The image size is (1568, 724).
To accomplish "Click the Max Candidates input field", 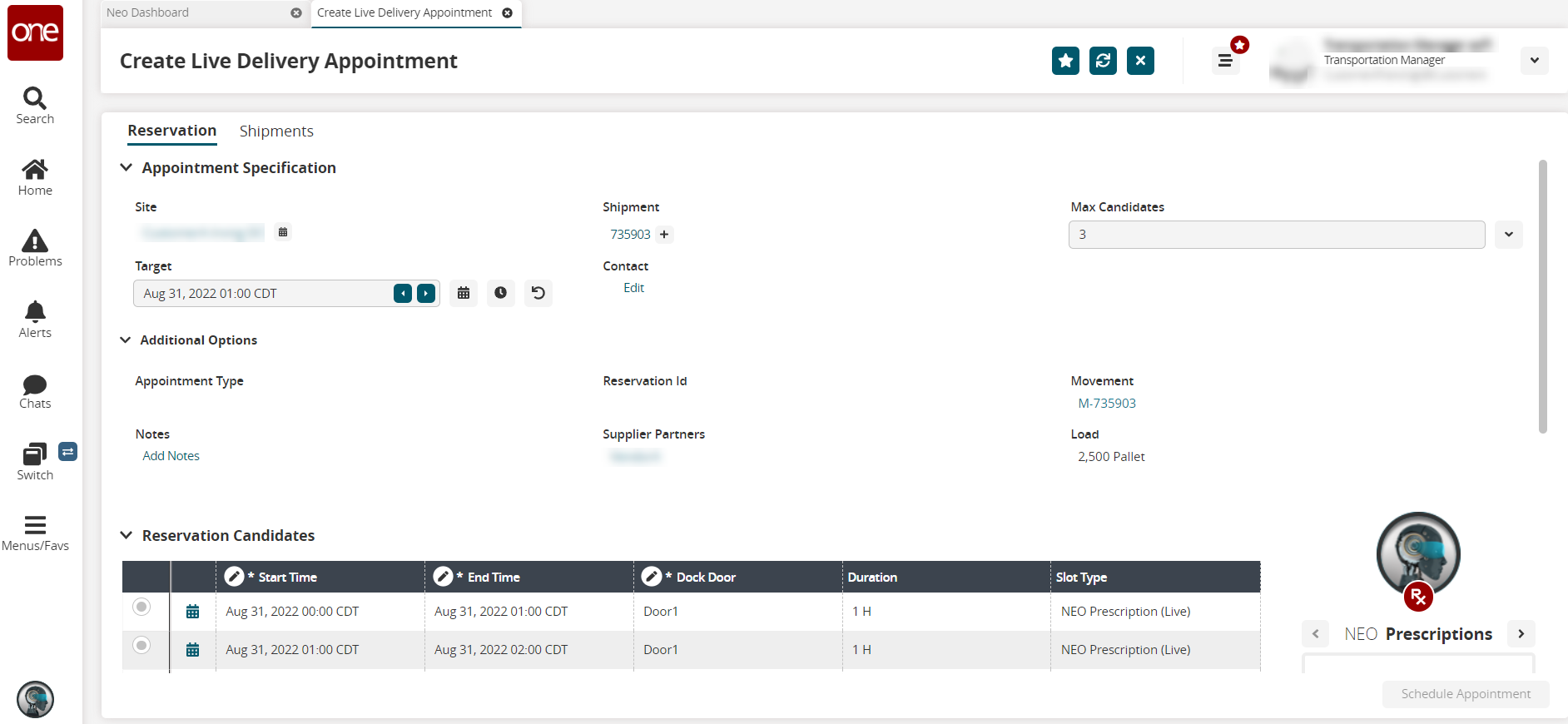I will (x=1277, y=235).
